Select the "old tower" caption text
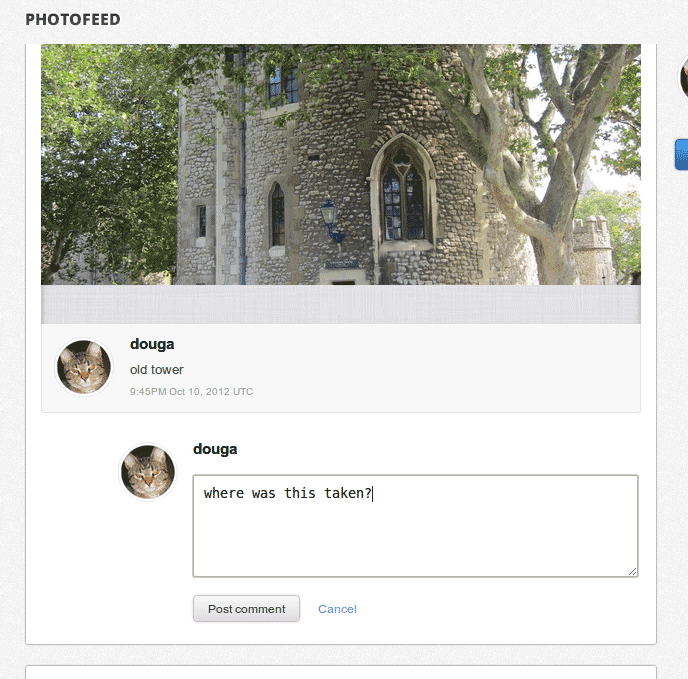This screenshot has width=688, height=679. click(x=157, y=370)
